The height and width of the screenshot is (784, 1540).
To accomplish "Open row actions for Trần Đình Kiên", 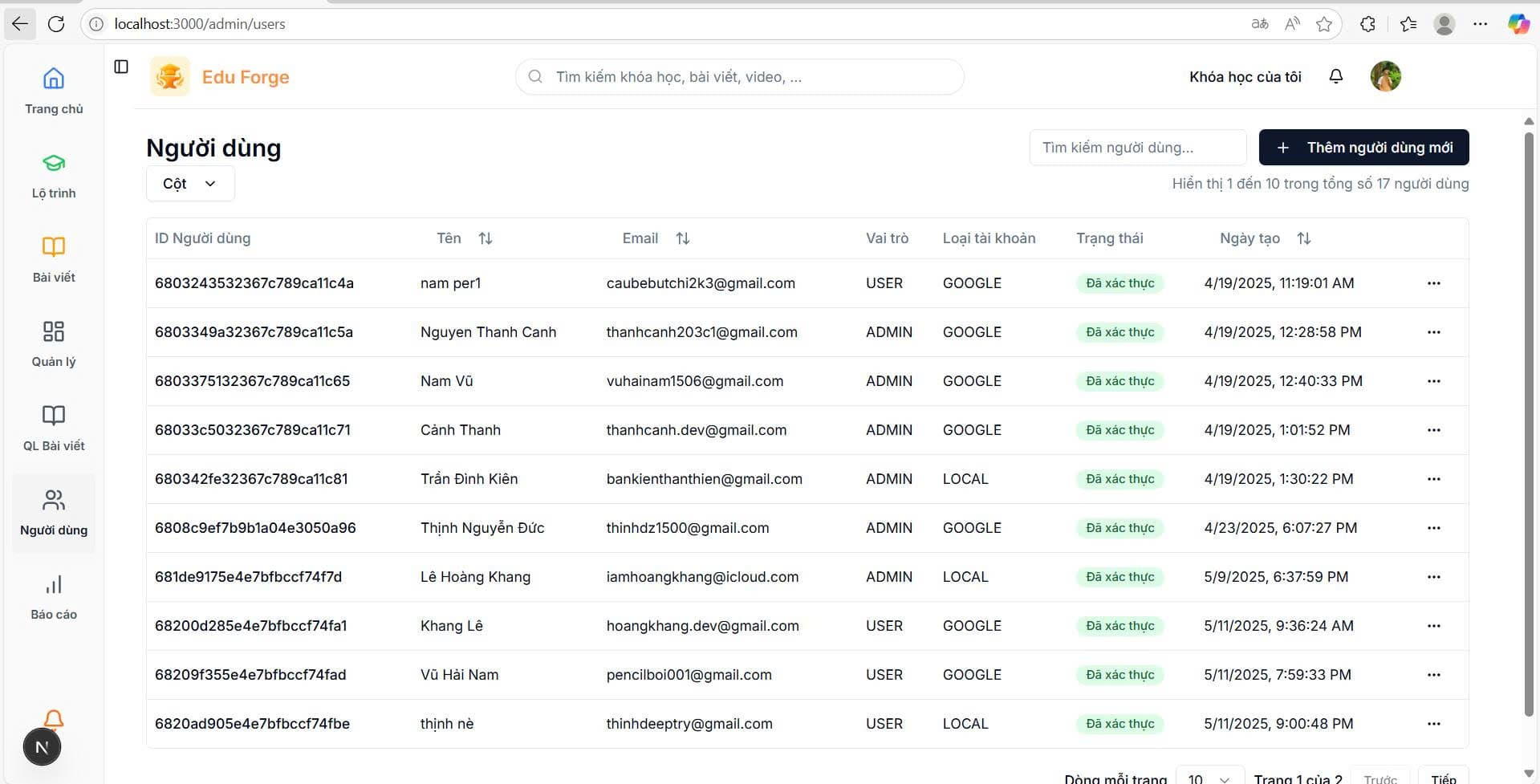I will (1434, 479).
